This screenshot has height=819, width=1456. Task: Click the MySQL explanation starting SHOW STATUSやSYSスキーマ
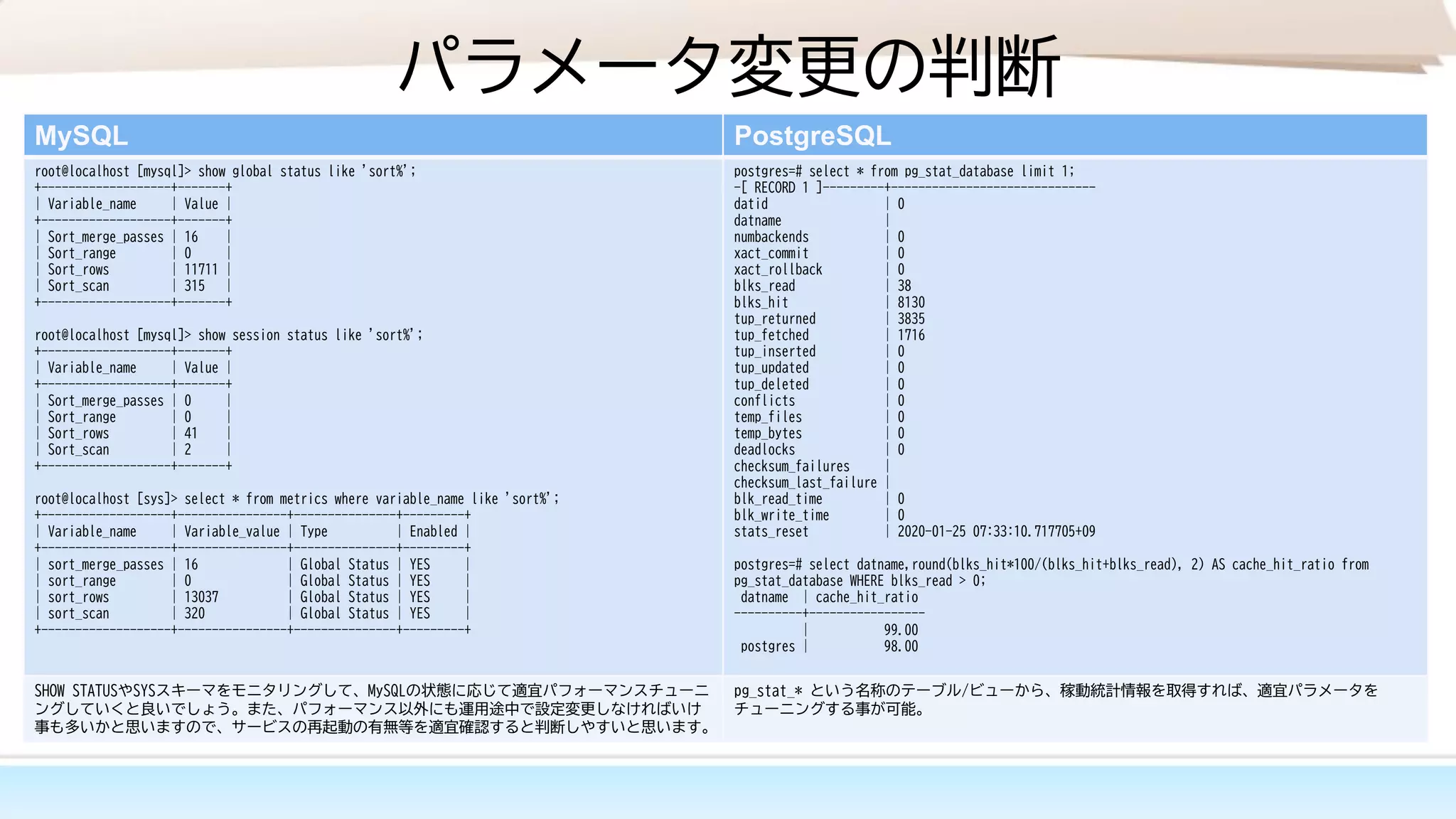coord(373,709)
